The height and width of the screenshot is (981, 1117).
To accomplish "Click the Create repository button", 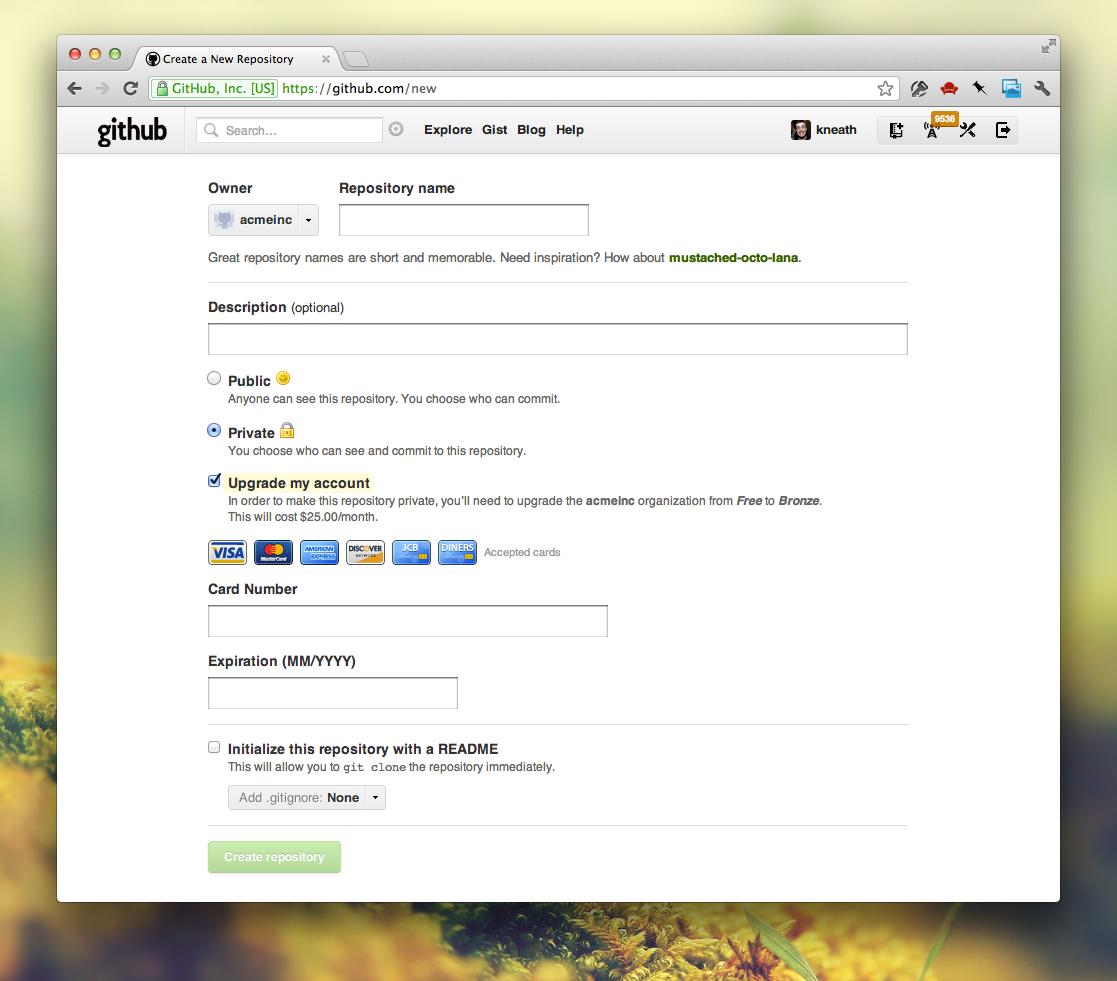I will tap(274, 857).
